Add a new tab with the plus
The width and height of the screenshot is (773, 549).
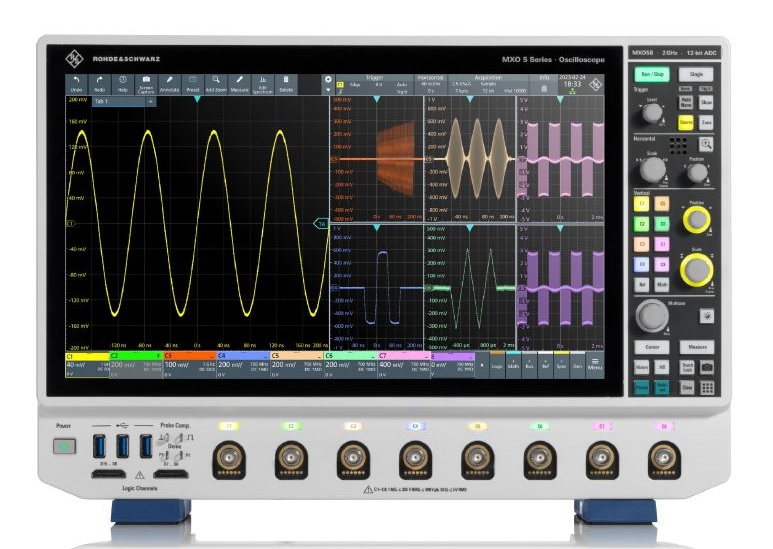pos(151,102)
